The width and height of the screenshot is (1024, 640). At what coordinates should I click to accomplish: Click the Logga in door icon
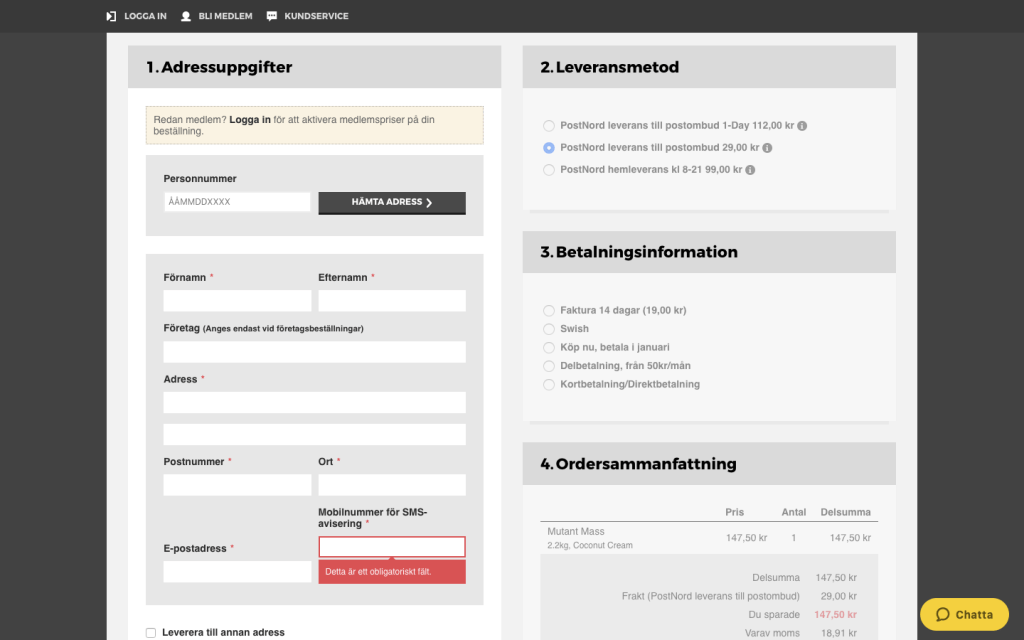click(111, 16)
